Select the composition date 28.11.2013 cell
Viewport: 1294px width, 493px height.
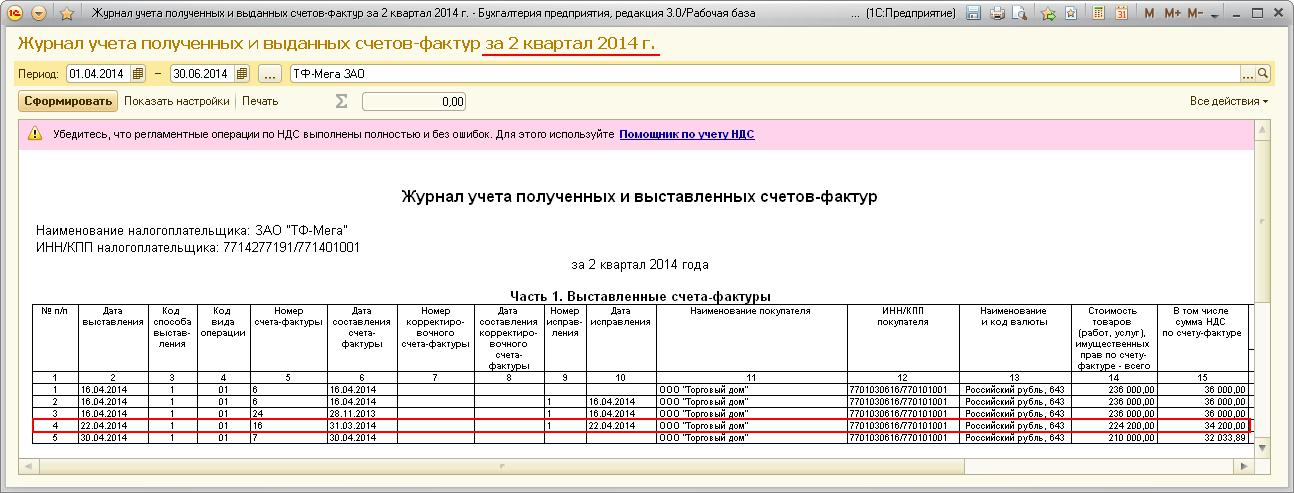[362, 412]
